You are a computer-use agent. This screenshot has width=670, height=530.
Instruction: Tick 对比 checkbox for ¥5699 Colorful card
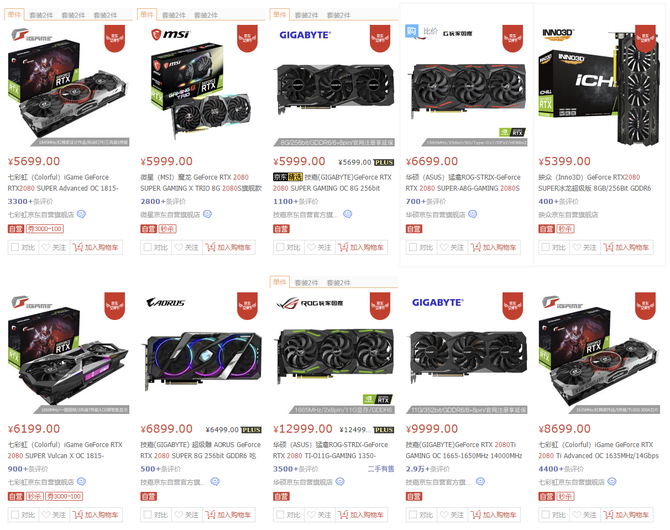pos(15,247)
